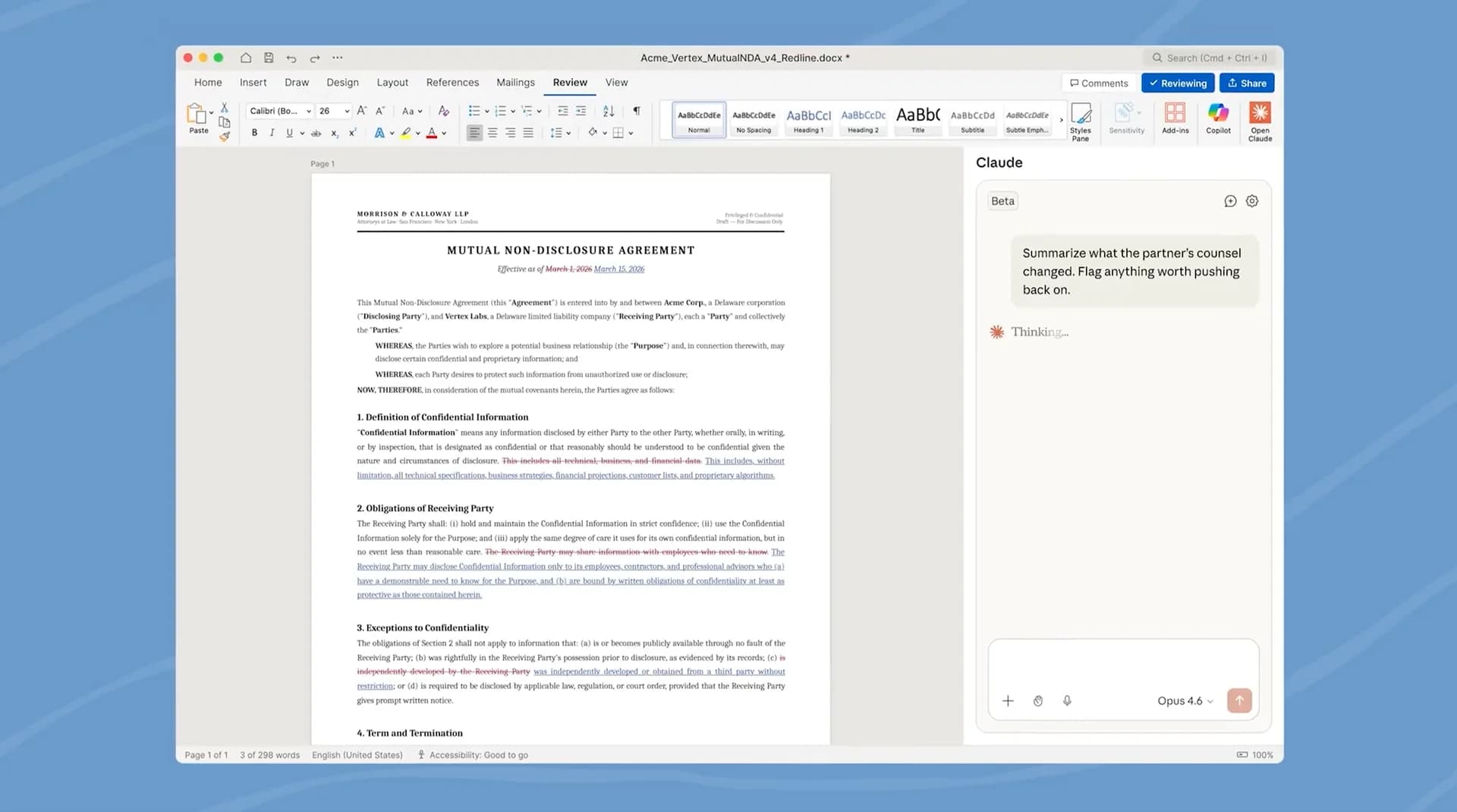Toggle bold formatting
The height and width of the screenshot is (812, 1457).
254,132
